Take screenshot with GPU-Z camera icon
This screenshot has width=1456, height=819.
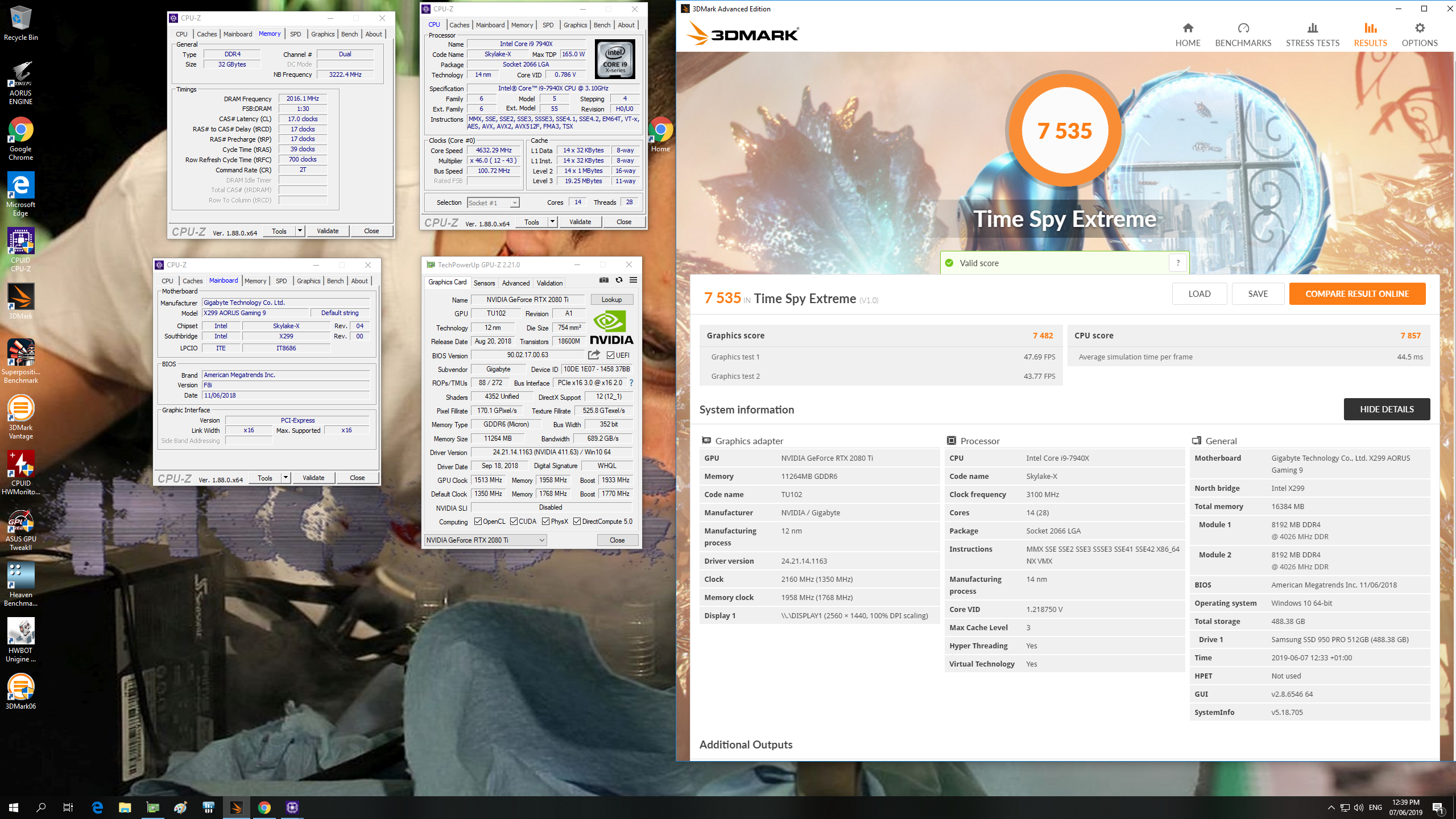point(604,280)
